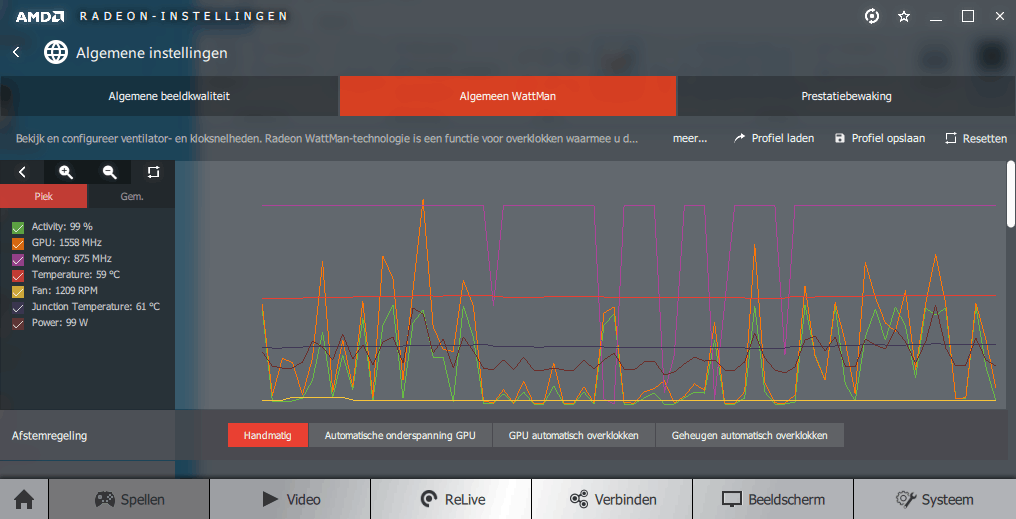Click the globe icon beside Algemene instellingen
The height and width of the screenshot is (519, 1016).
(x=56, y=52)
